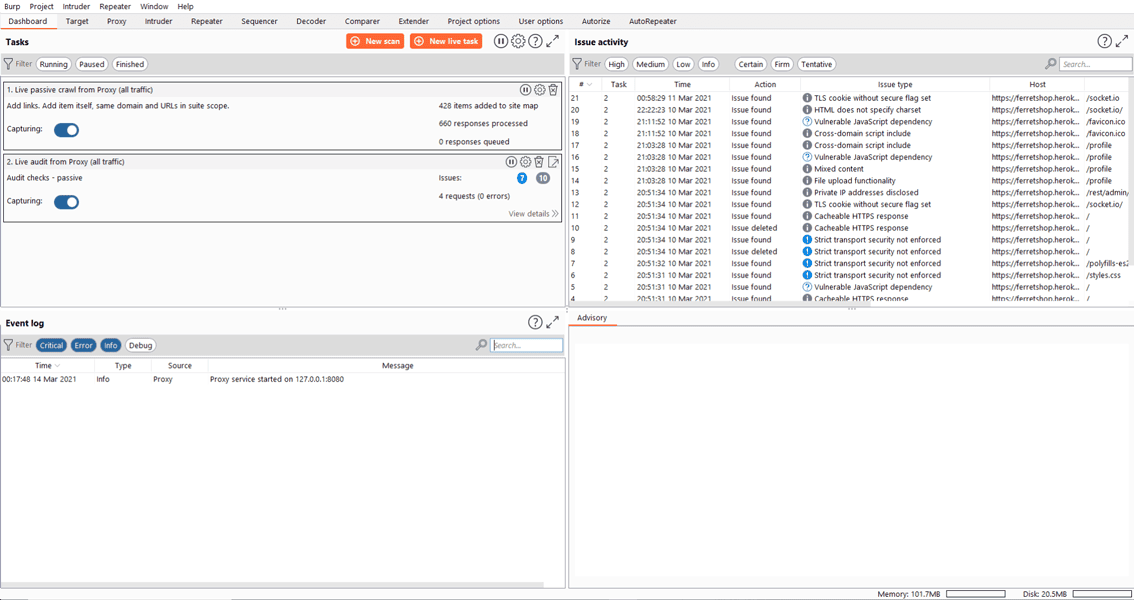Open settings for Live passive crawl task
This screenshot has width=1134, height=600.
[x=540, y=90]
